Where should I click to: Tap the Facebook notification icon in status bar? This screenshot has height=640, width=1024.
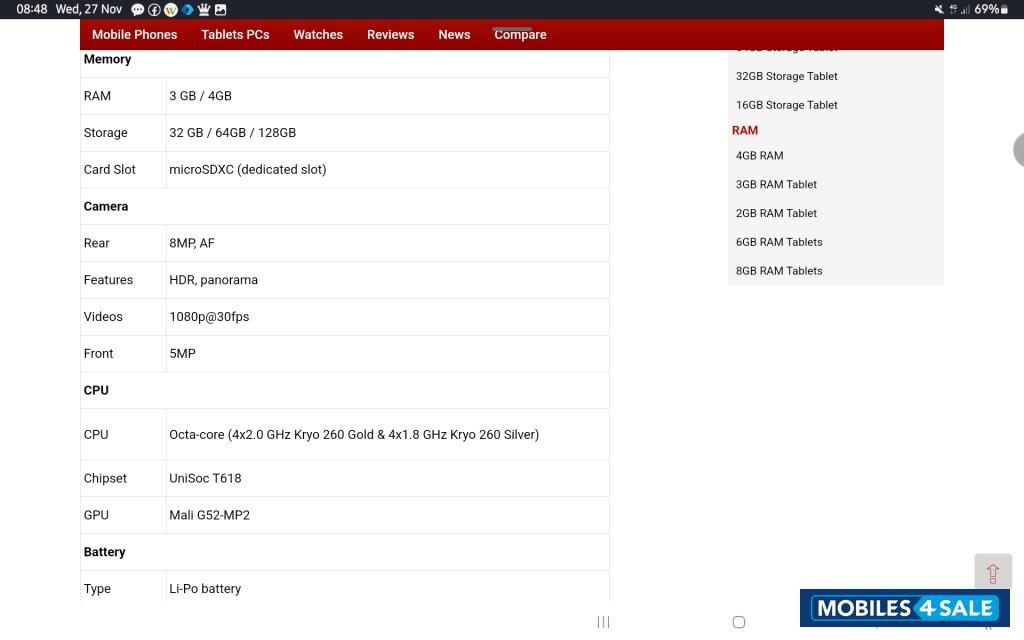[154, 9]
